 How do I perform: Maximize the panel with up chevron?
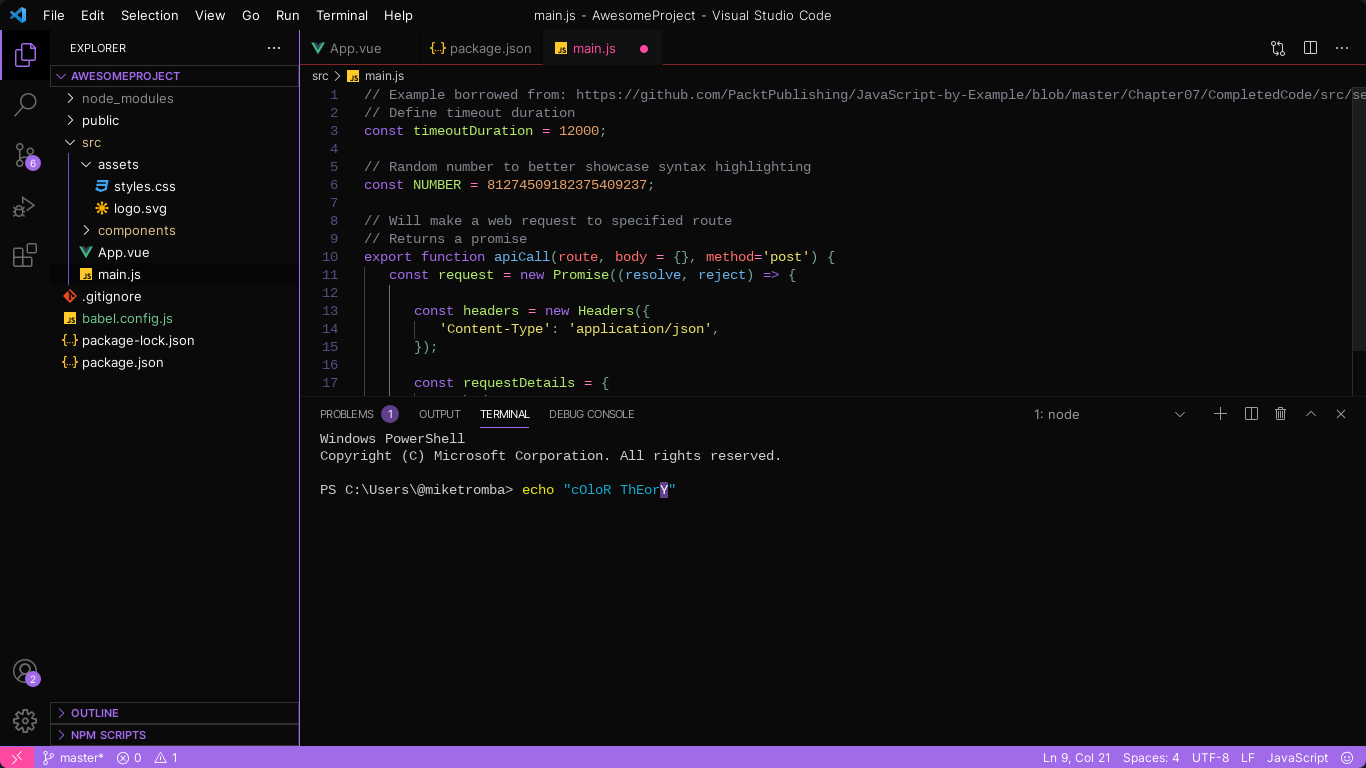tap(1311, 414)
